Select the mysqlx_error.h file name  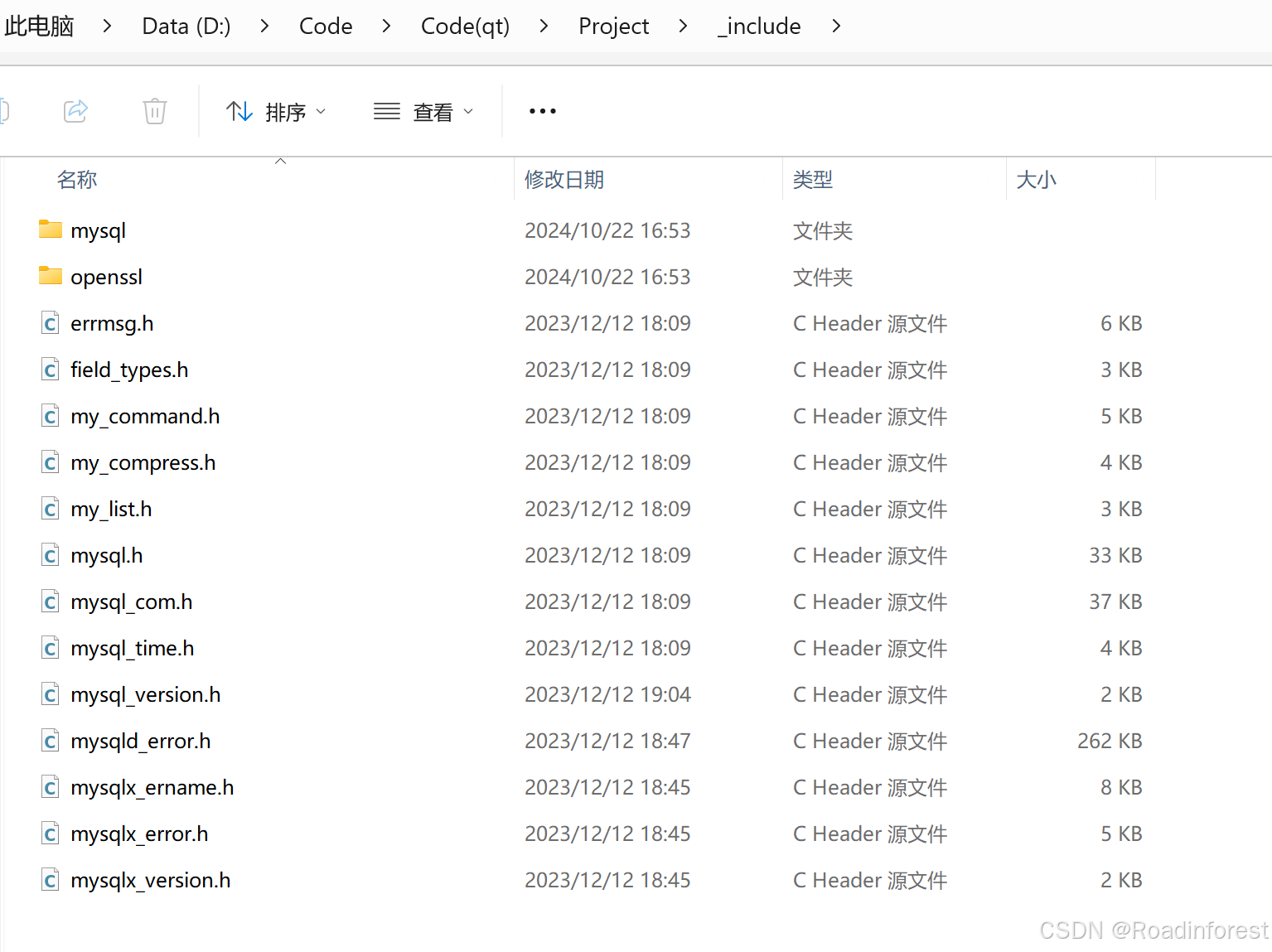coord(139,834)
